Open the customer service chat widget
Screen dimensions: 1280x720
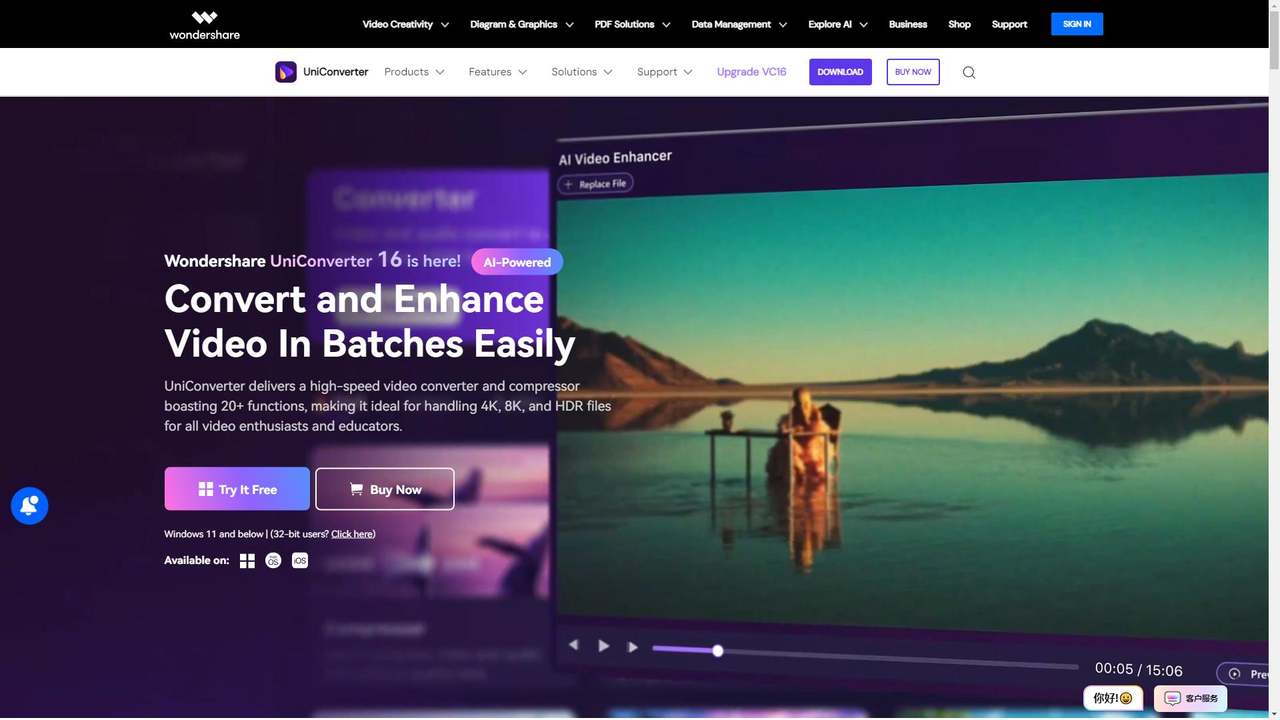click(x=1191, y=698)
